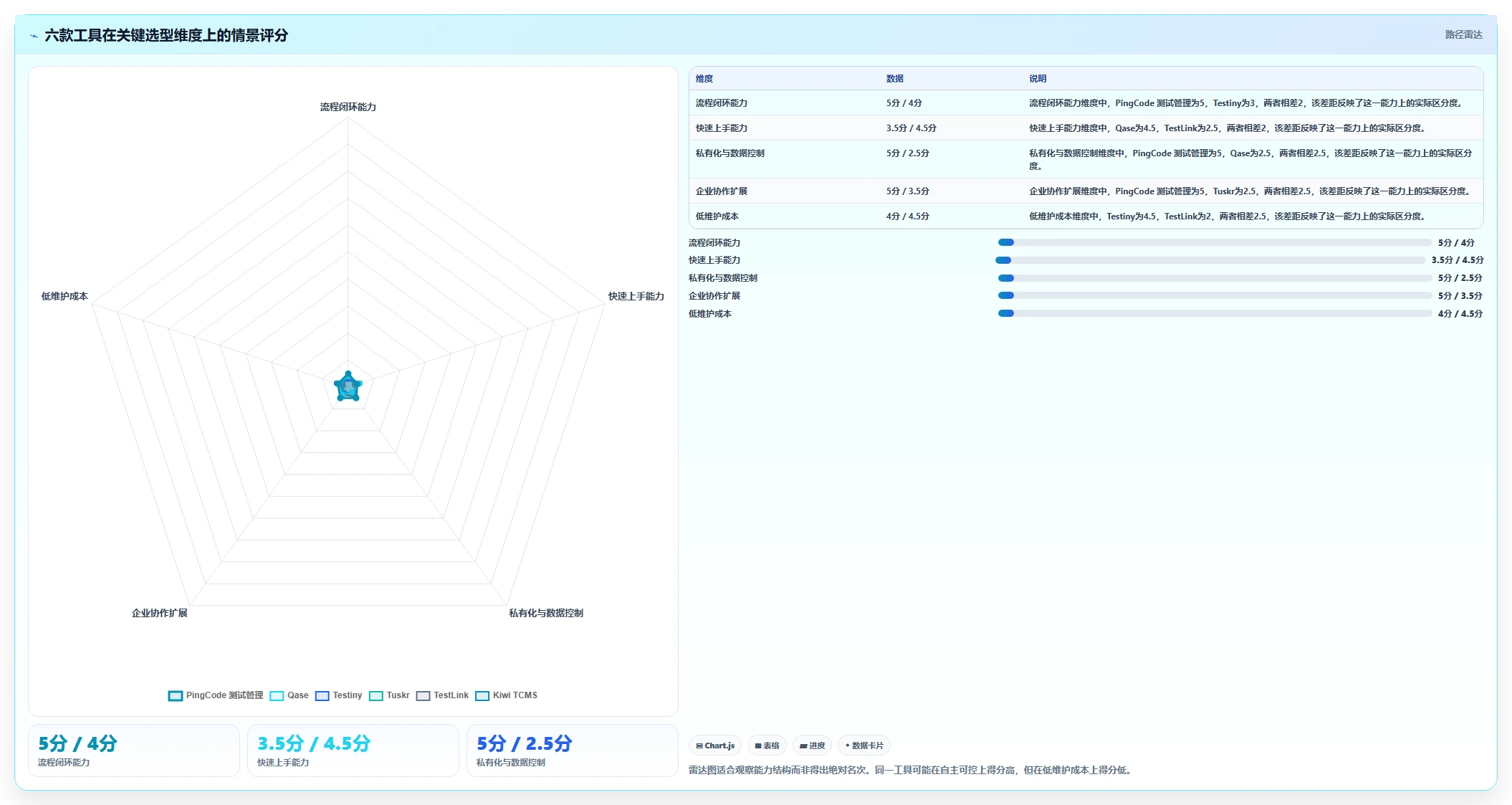Screen dimensions: 1512x805
Task: Select the 快速上手能力 table row cell
Action: [x=721, y=128]
